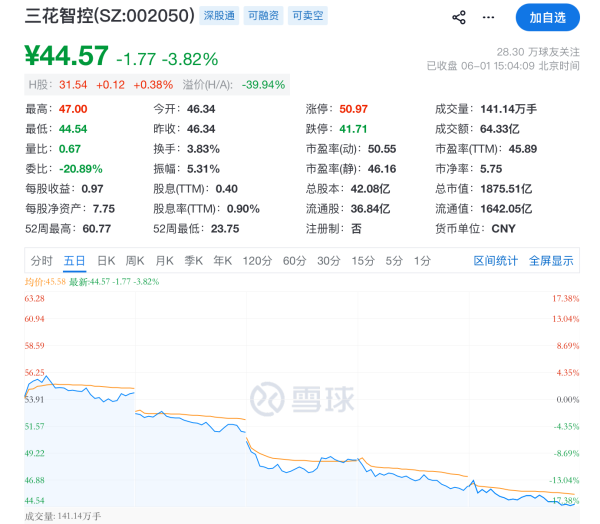Click the 货币单位 value CNY
600x524 pixels.
pyautogui.click(x=504, y=229)
